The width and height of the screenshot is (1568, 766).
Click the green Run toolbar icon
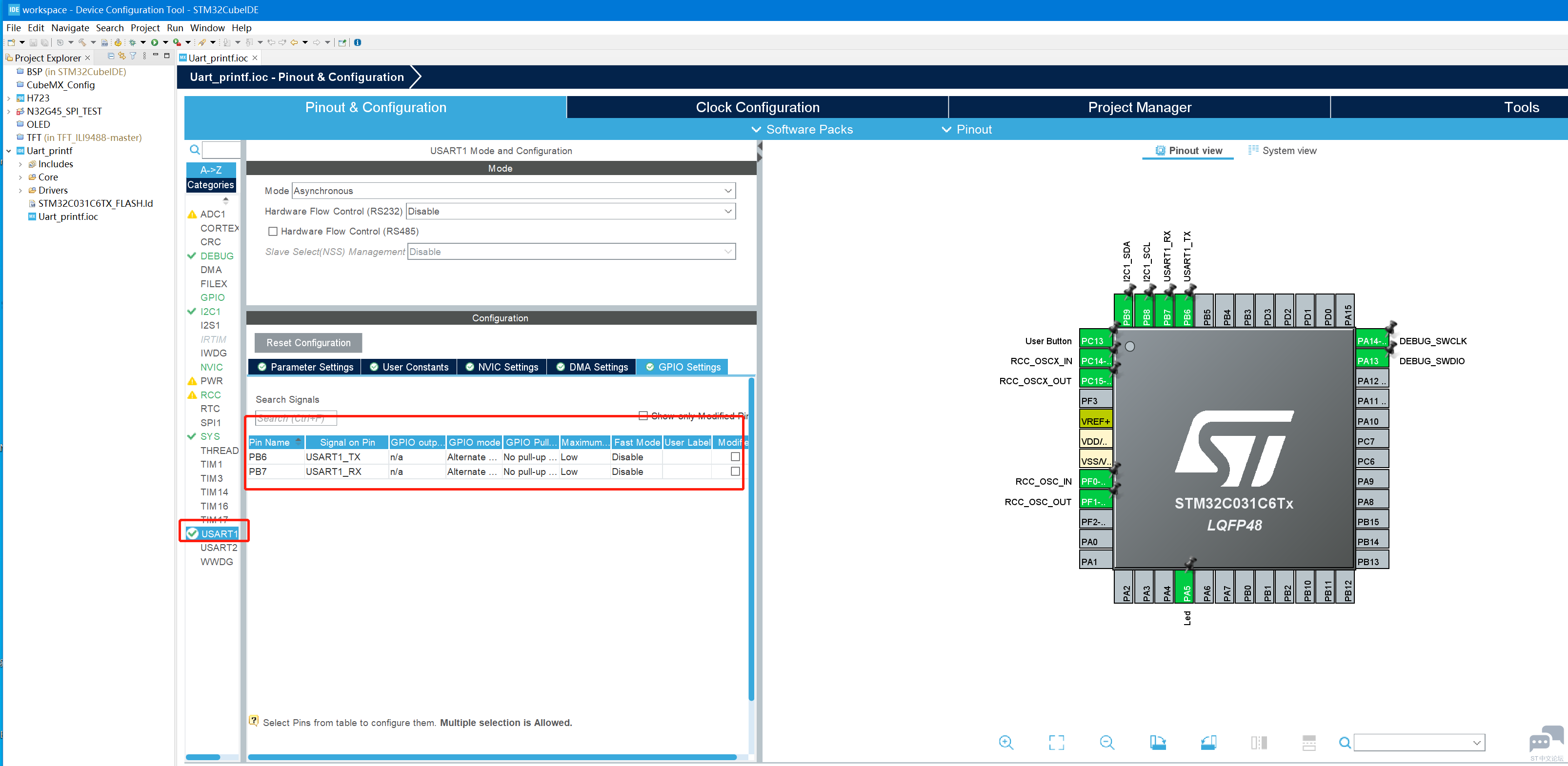click(x=155, y=42)
